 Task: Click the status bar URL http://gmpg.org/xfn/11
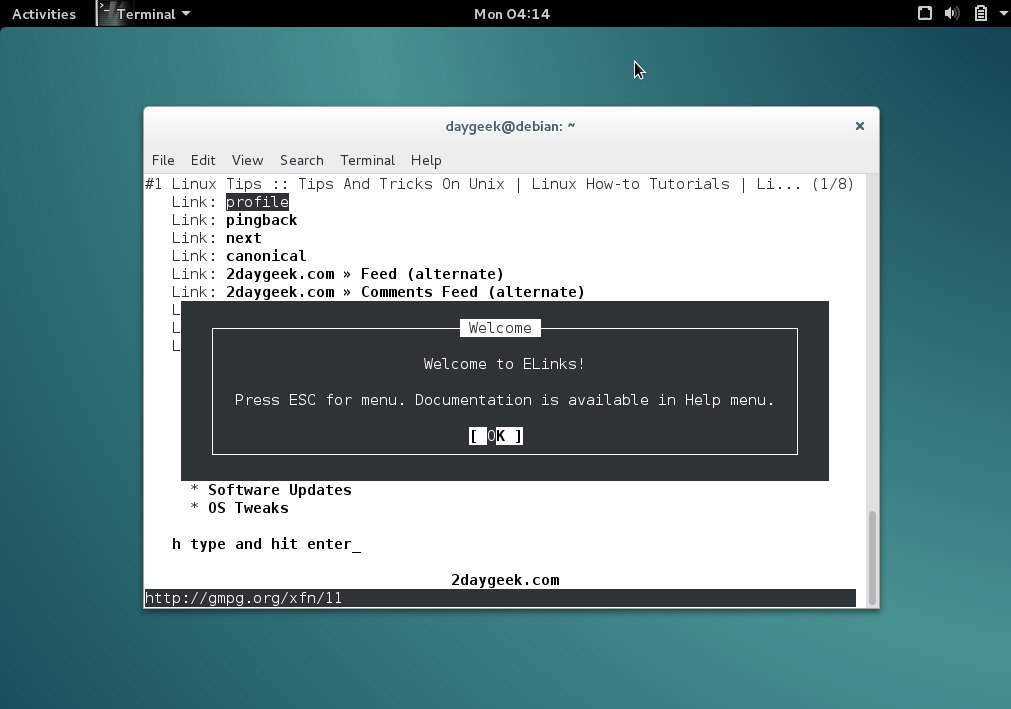243,598
